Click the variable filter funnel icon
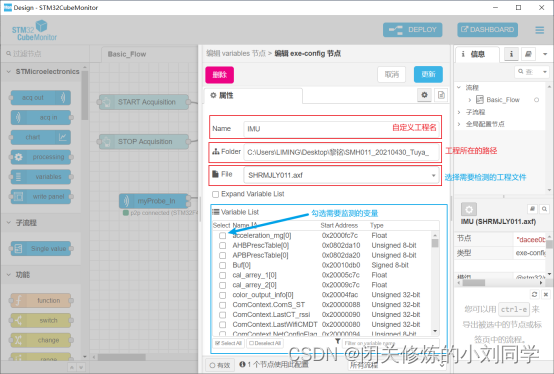Image resolution: width=554 pixels, height=374 pixels. pyautogui.click(x=338, y=341)
